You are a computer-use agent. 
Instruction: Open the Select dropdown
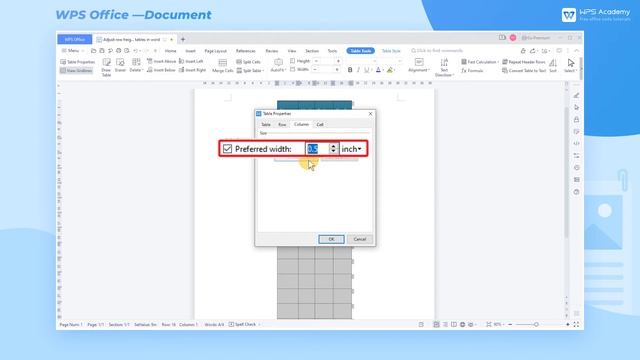tap(570, 65)
